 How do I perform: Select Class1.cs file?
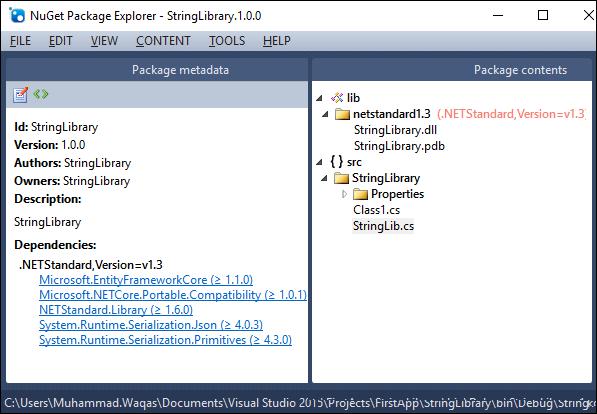377,210
